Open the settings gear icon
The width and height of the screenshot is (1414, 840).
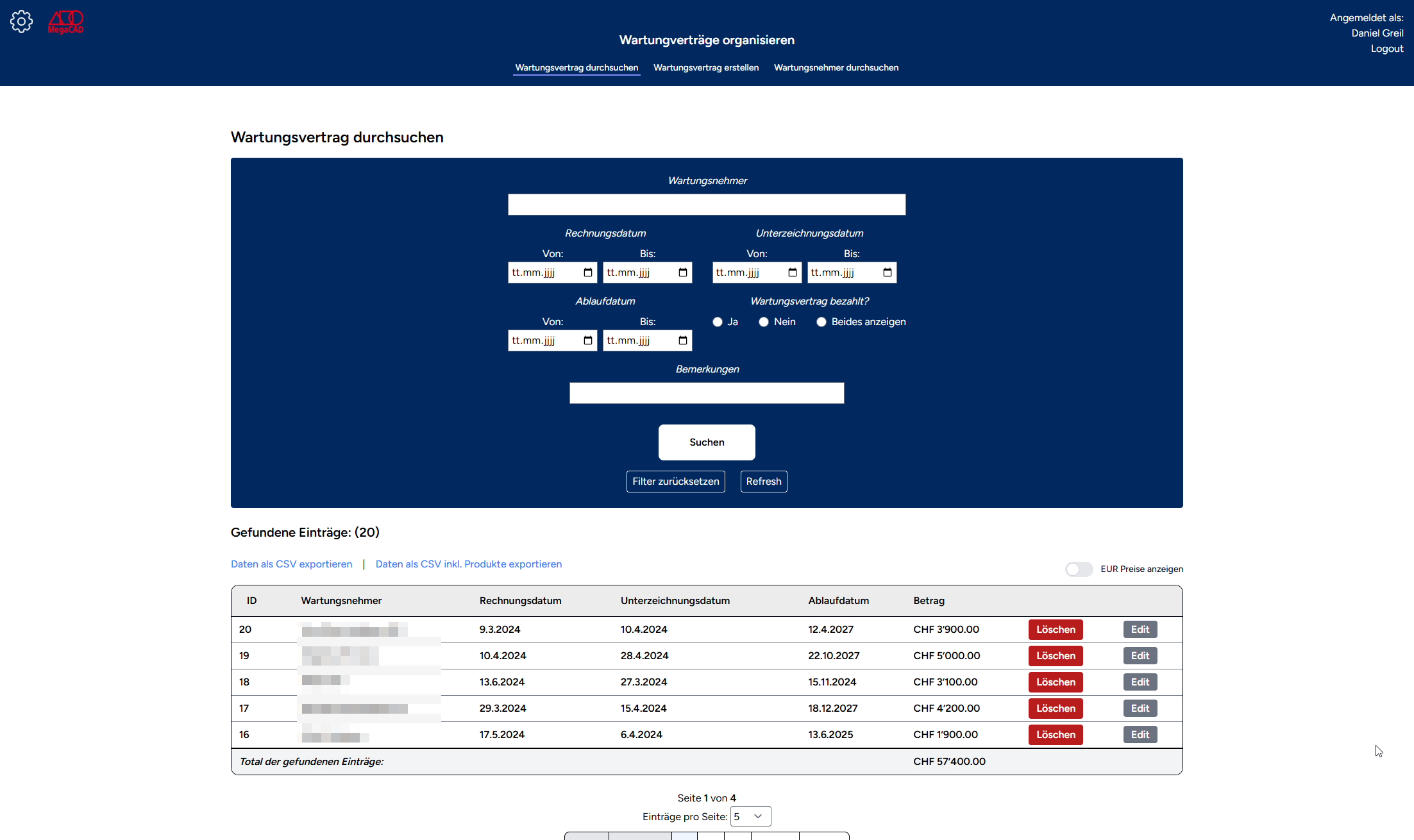(x=21, y=22)
